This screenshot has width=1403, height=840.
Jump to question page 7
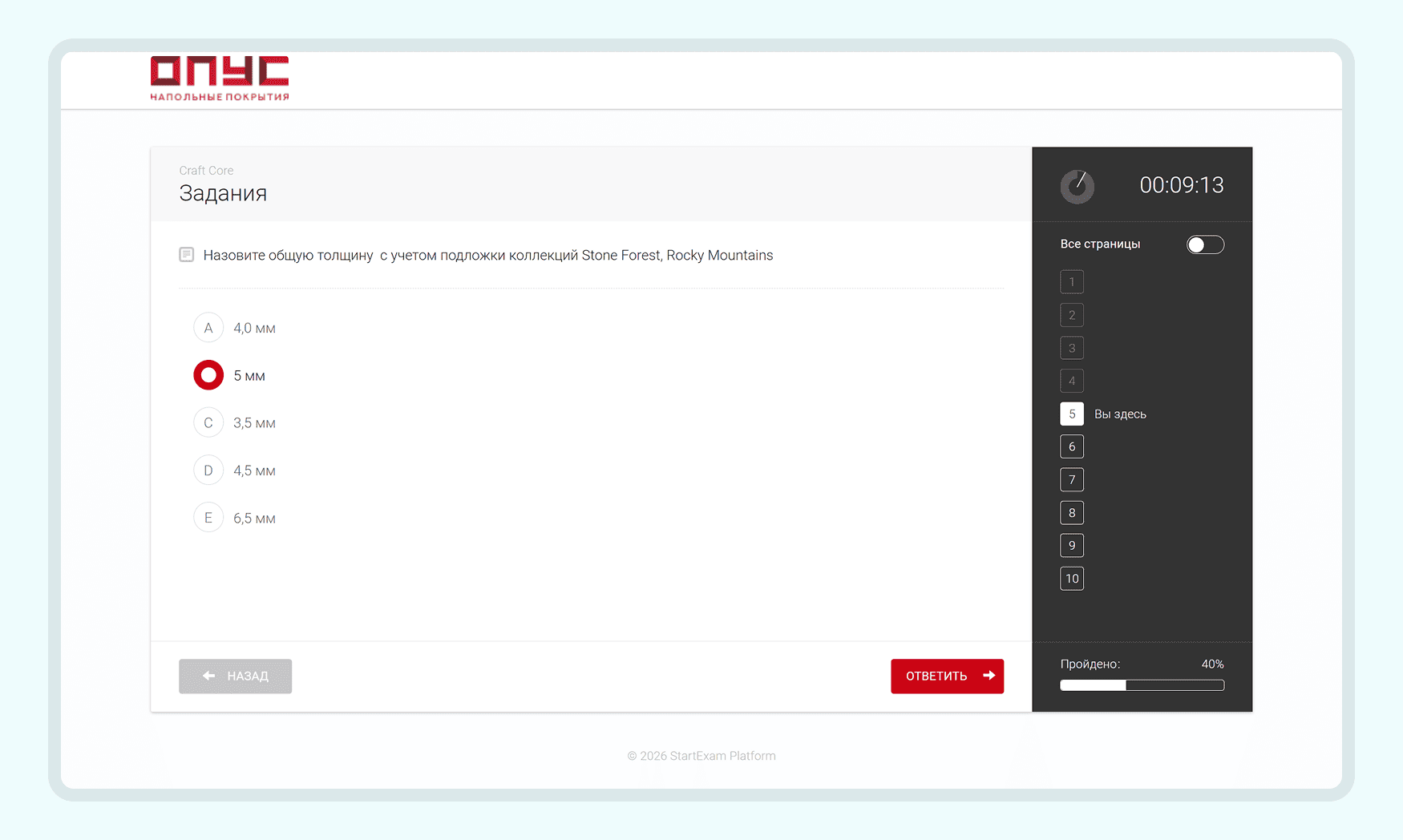pos(1072,479)
